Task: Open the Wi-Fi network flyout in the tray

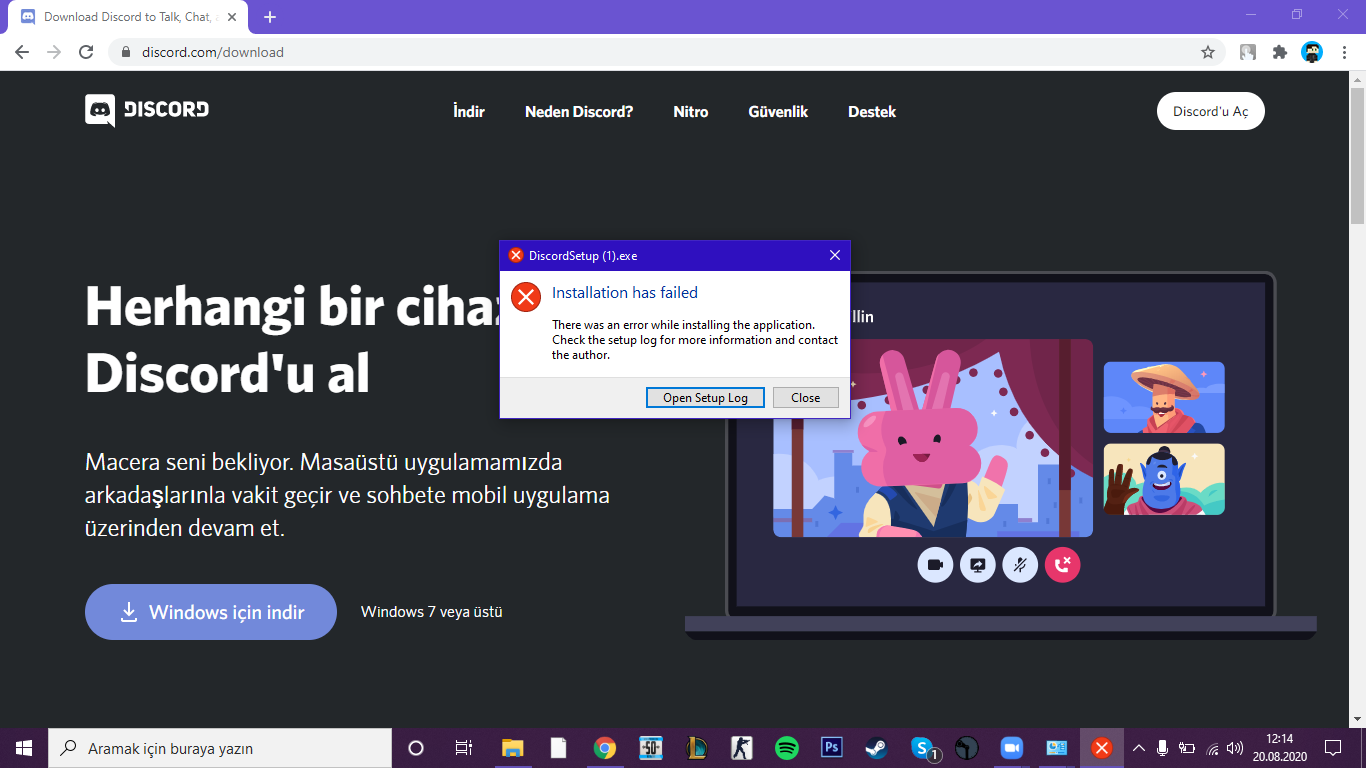Action: click(x=1212, y=748)
